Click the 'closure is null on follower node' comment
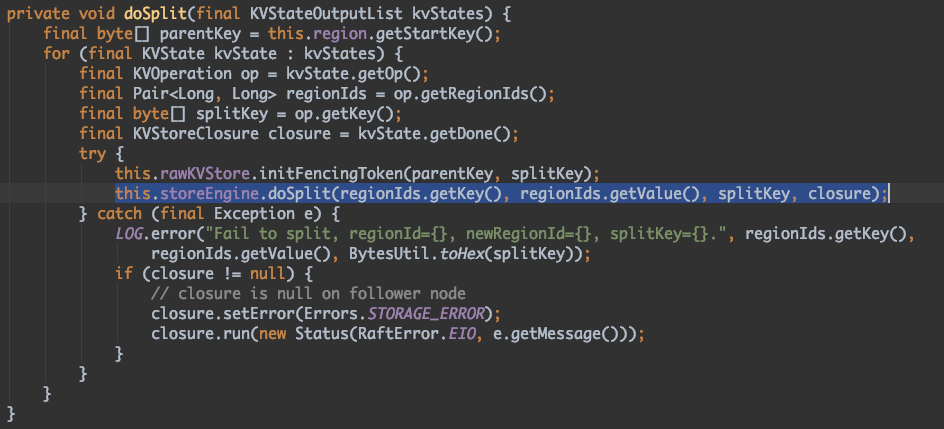Viewport: 944px width, 429px height. 308,293
